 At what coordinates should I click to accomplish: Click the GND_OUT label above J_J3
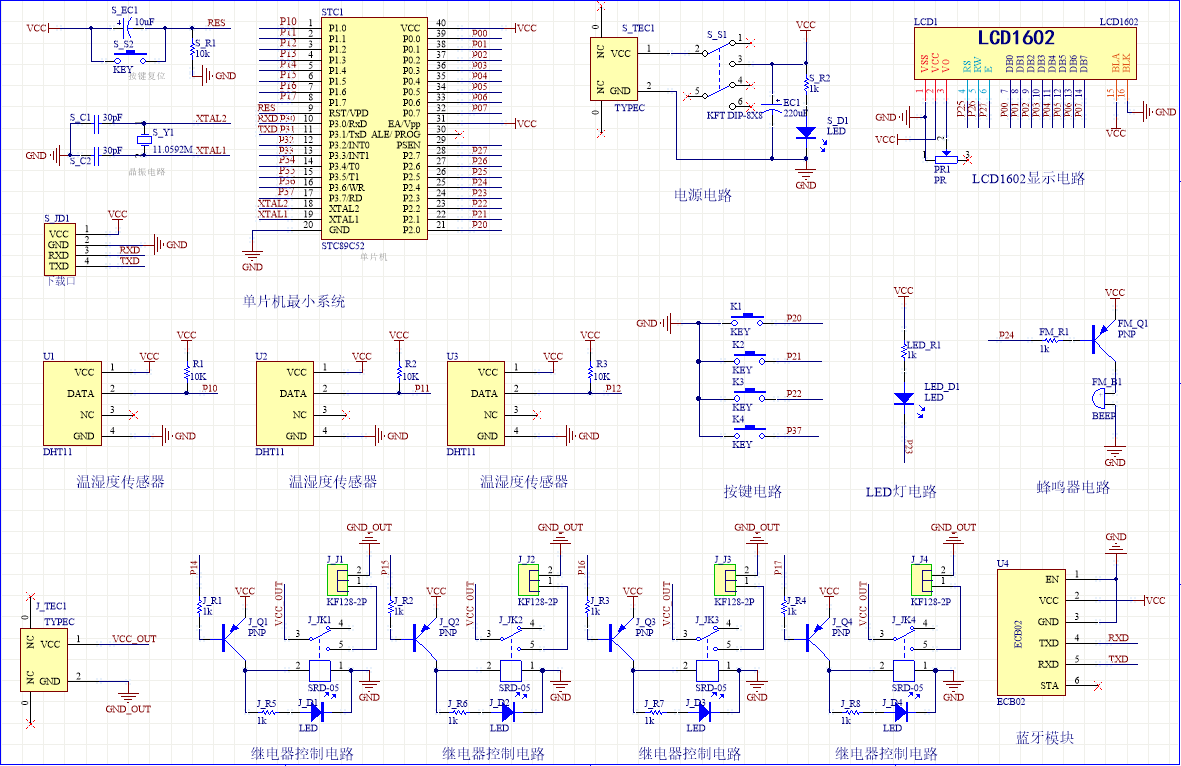pos(757,527)
